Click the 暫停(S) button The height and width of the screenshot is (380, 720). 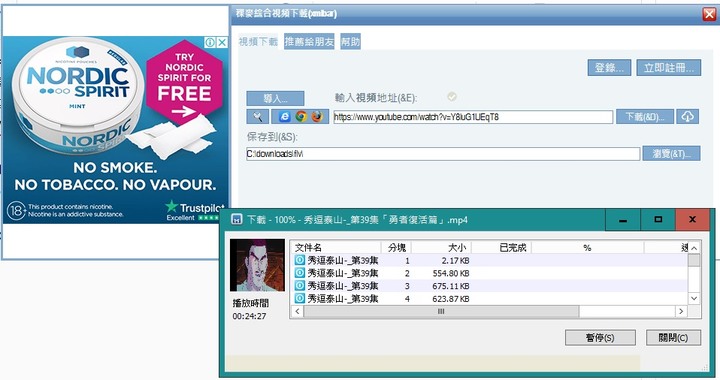(600, 338)
